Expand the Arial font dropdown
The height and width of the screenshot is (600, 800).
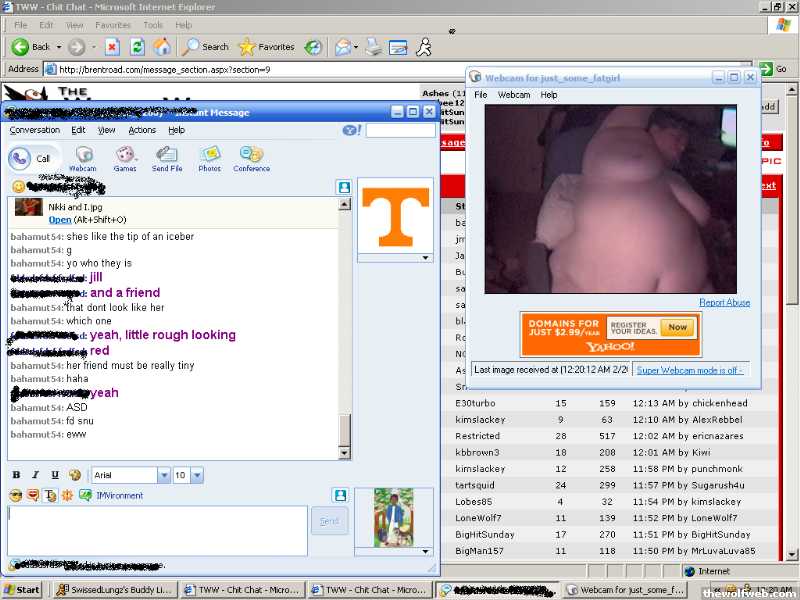tap(164, 475)
